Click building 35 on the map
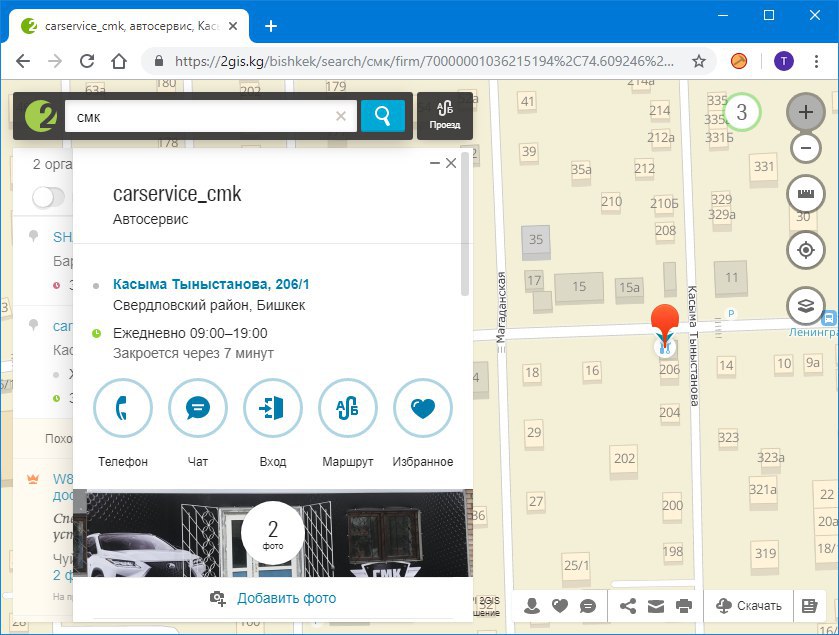This screenshot has height=635, width=839. [x=536, y=240]
